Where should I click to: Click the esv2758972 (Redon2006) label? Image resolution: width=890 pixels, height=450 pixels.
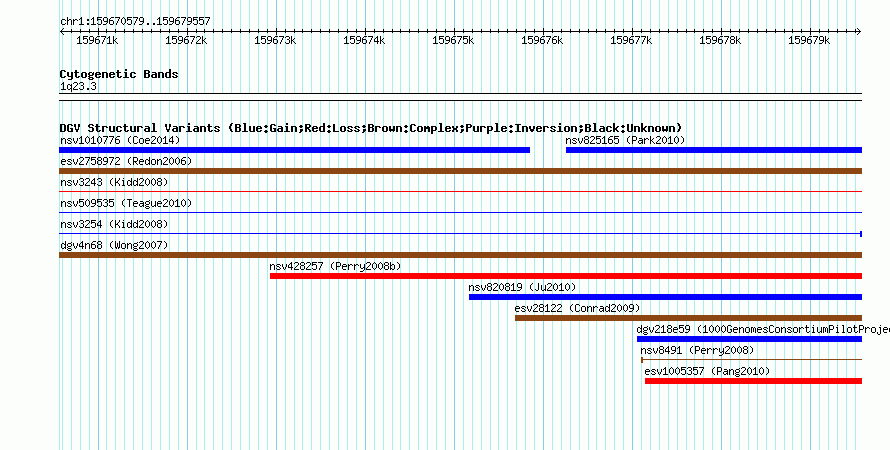click(x=126, y=161)
